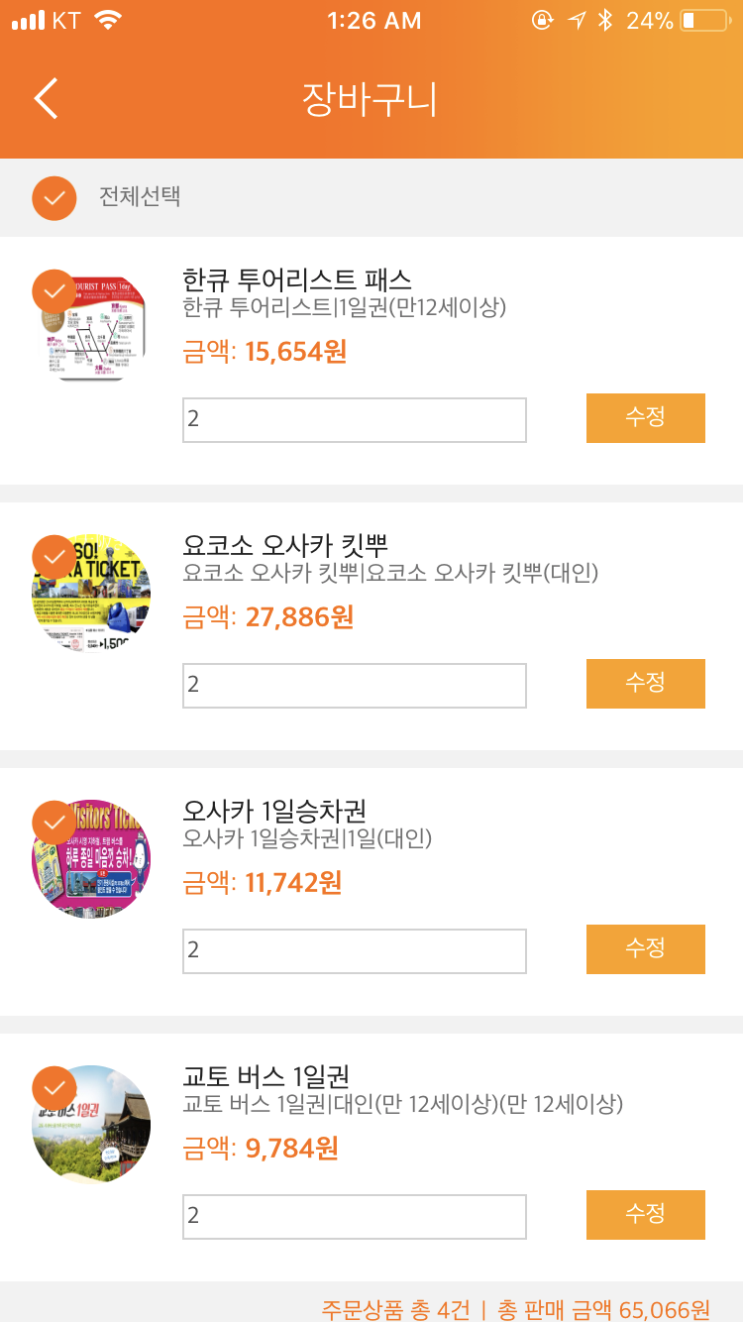The height and width of the screenshot is (1322, 743).
Task: Open the 한큐 투어리스트 패스 product title
Action: (x=297, y=279)
